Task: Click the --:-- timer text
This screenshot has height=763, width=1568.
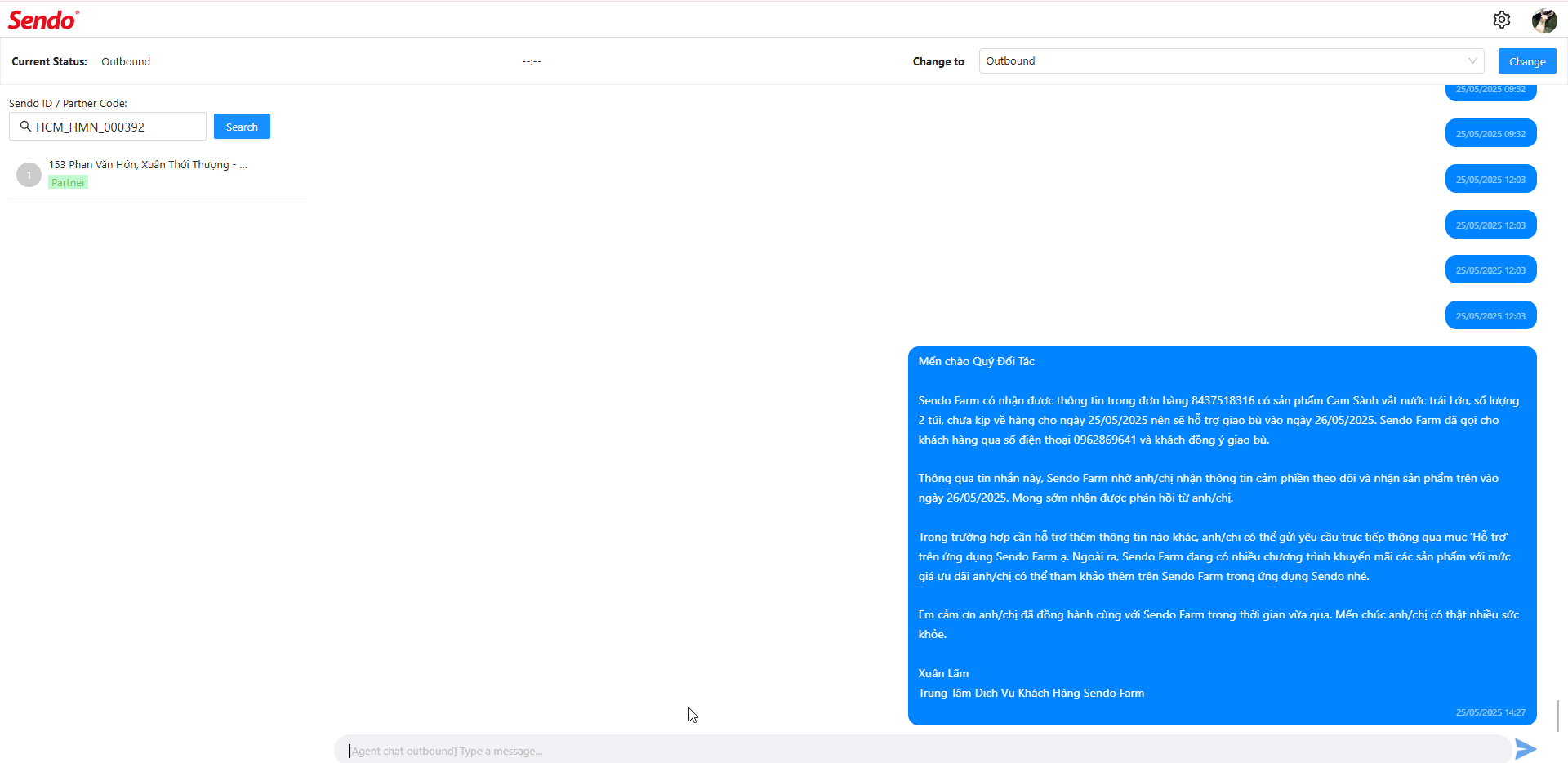Action: [x=532, y=61]
